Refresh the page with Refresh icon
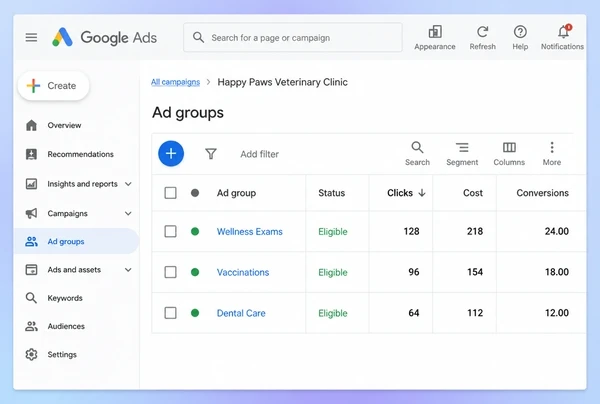600x404 pixels. 483,32
